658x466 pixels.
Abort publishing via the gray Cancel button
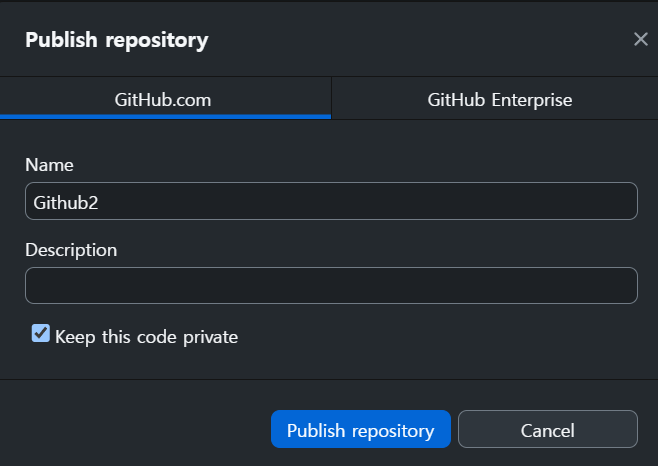(x=547, y=430)
